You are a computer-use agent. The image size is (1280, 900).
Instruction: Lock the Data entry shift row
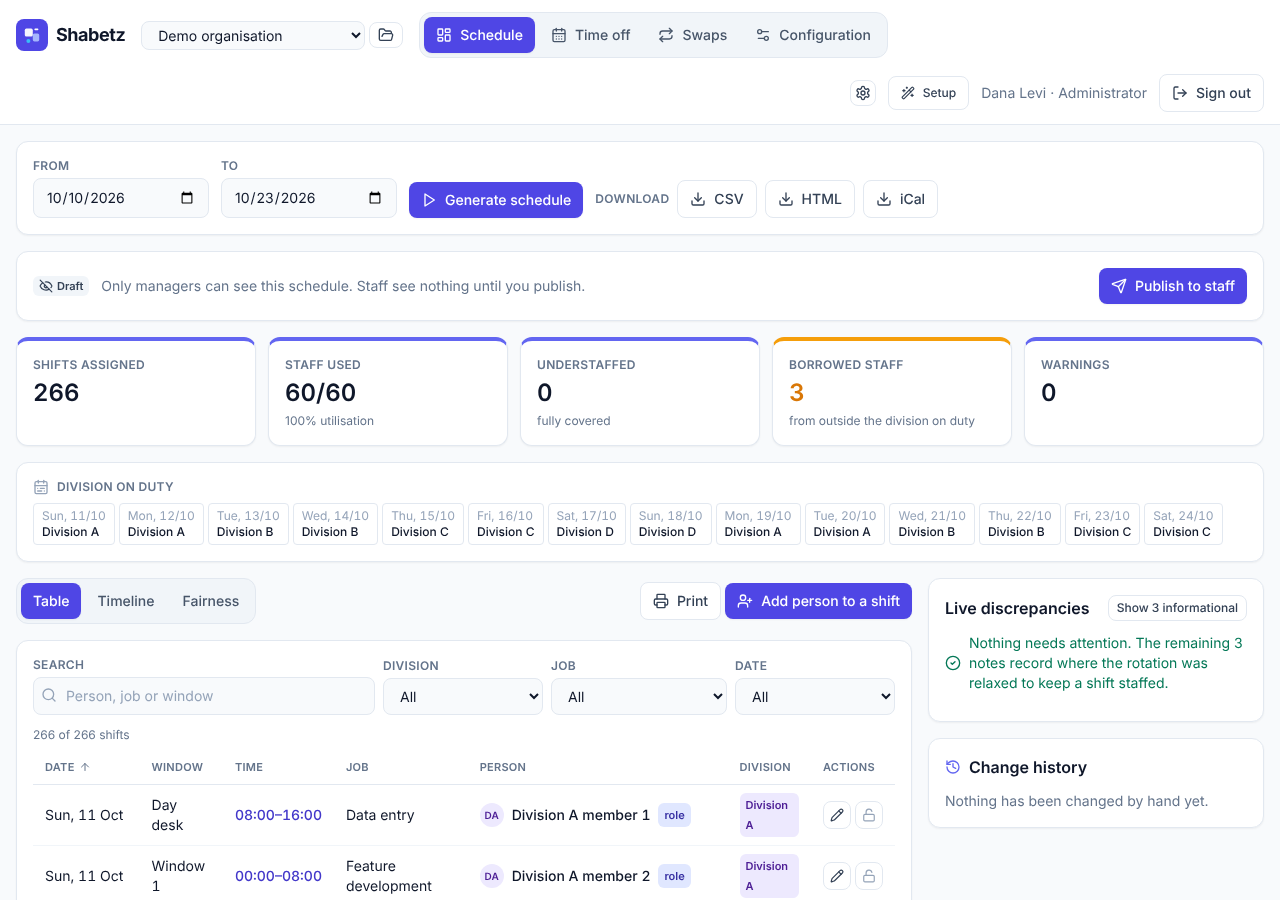point(869,815)
